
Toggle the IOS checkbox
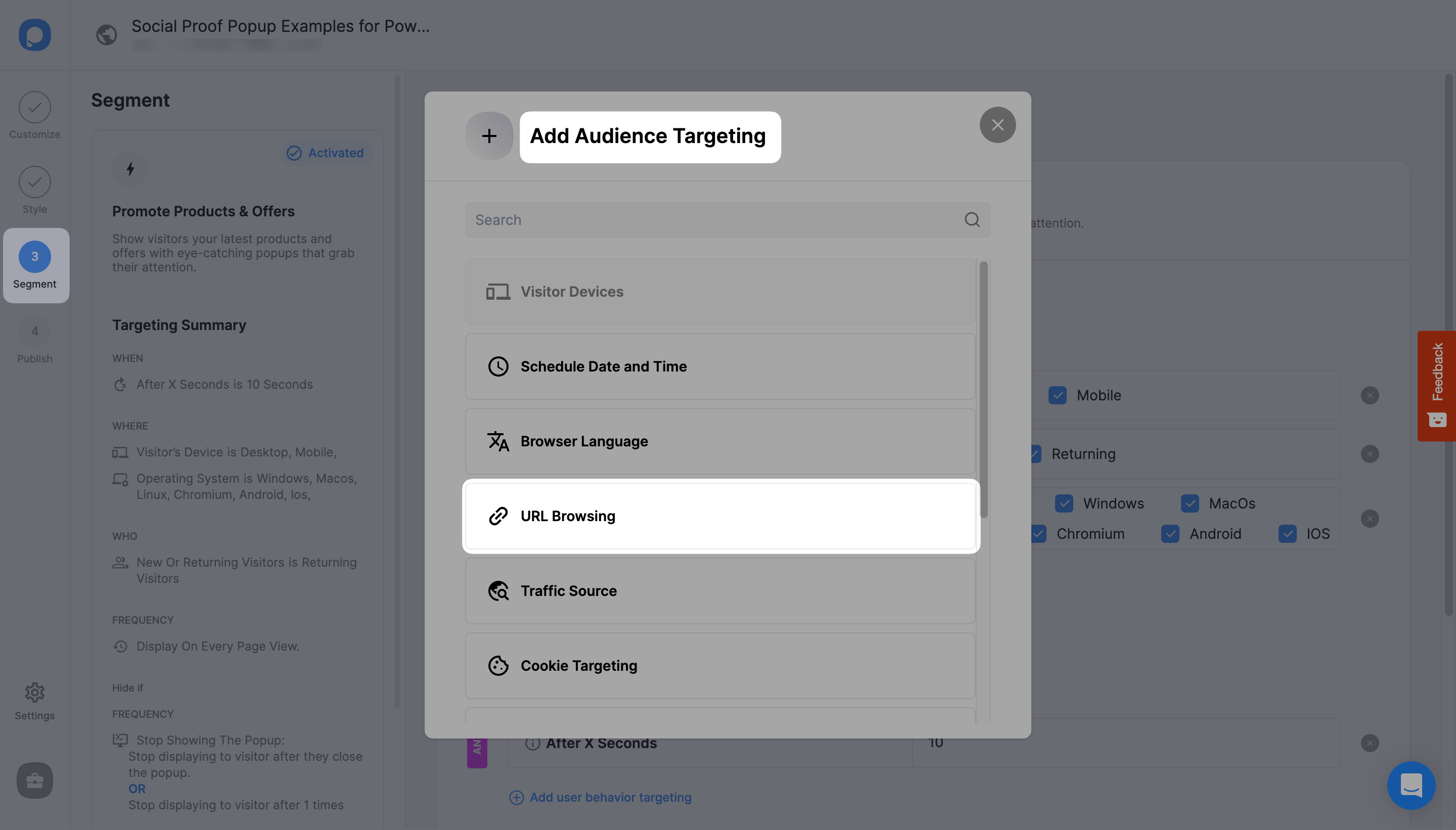tap(1287, 534)
